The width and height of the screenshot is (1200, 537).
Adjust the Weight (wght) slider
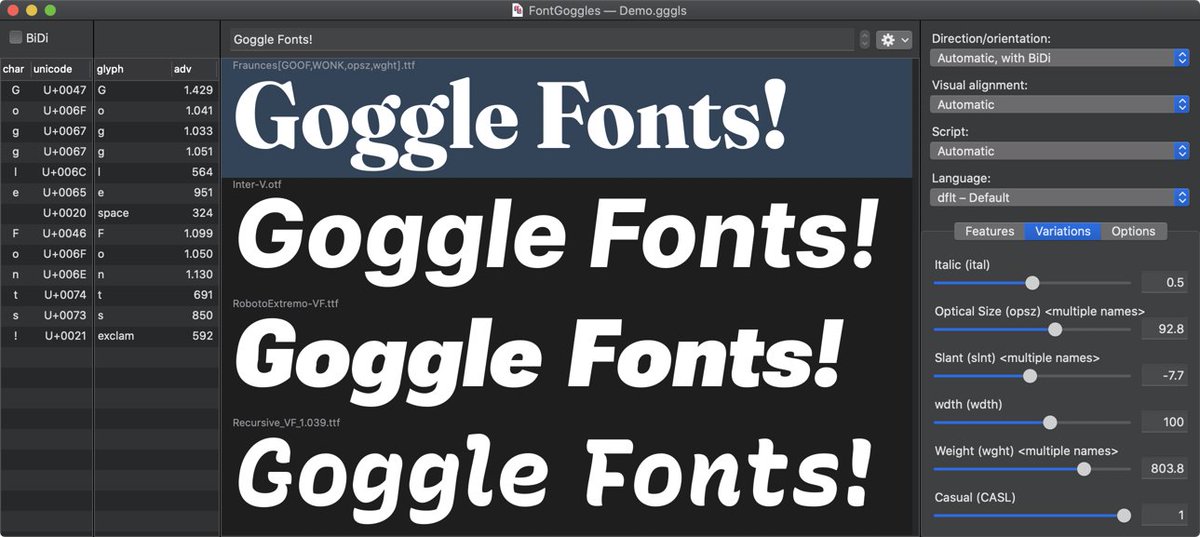click(x=1032, y=469)
